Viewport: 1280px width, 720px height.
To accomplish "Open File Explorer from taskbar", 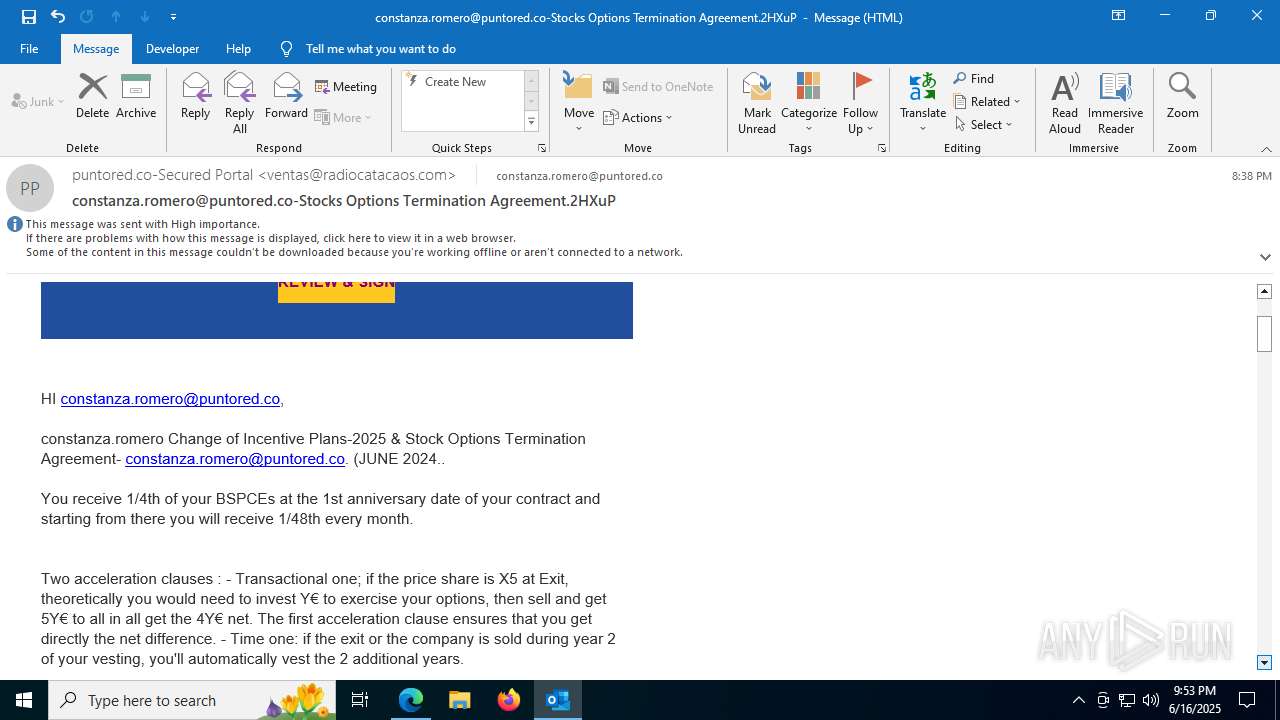I will tap(460, 700).
